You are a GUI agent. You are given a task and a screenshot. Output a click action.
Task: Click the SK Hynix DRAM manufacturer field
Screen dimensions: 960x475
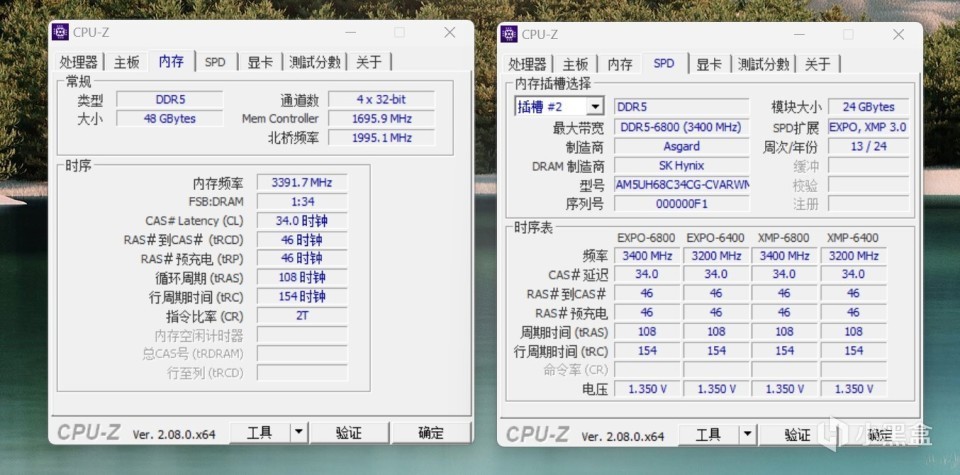pos(681,165)
